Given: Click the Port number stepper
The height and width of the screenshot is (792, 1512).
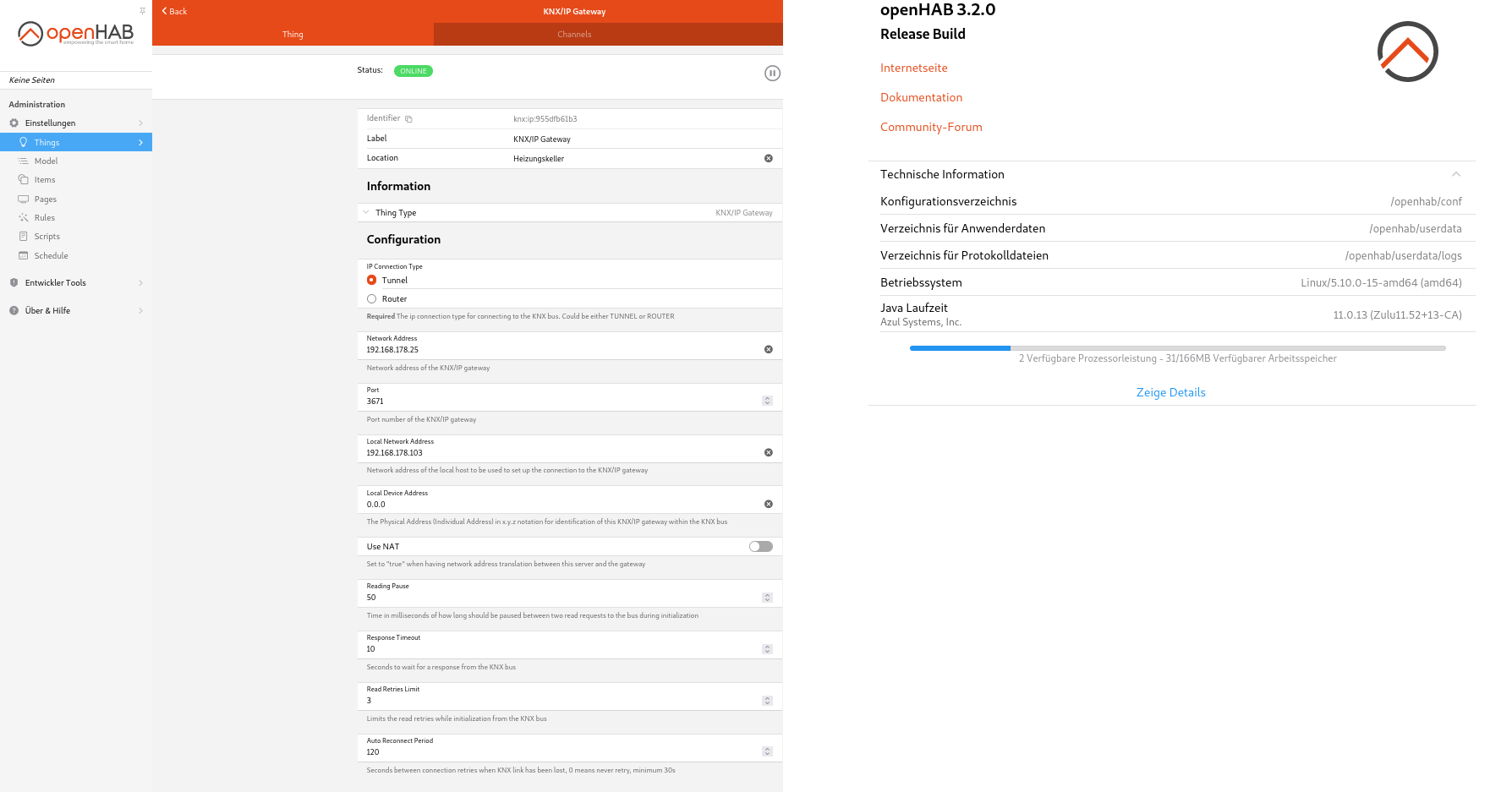Looking at the screenshot, I should pyautogui.click(x=767, y=401).
